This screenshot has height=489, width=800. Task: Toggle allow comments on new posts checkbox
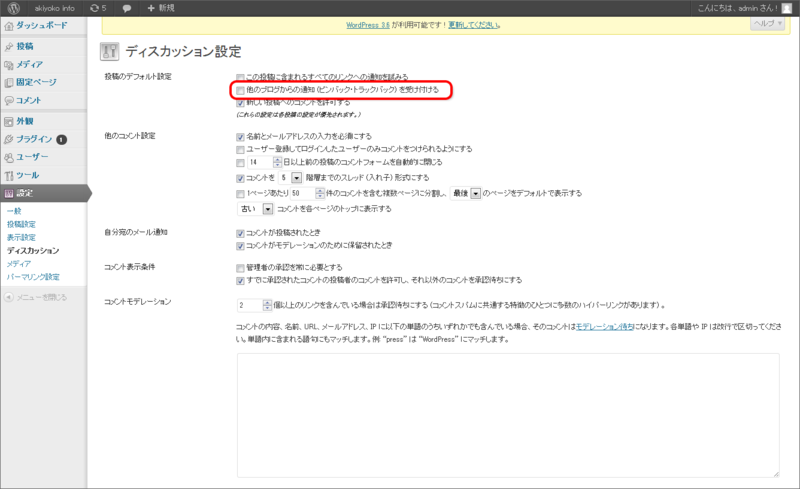[x=240, y=103]
